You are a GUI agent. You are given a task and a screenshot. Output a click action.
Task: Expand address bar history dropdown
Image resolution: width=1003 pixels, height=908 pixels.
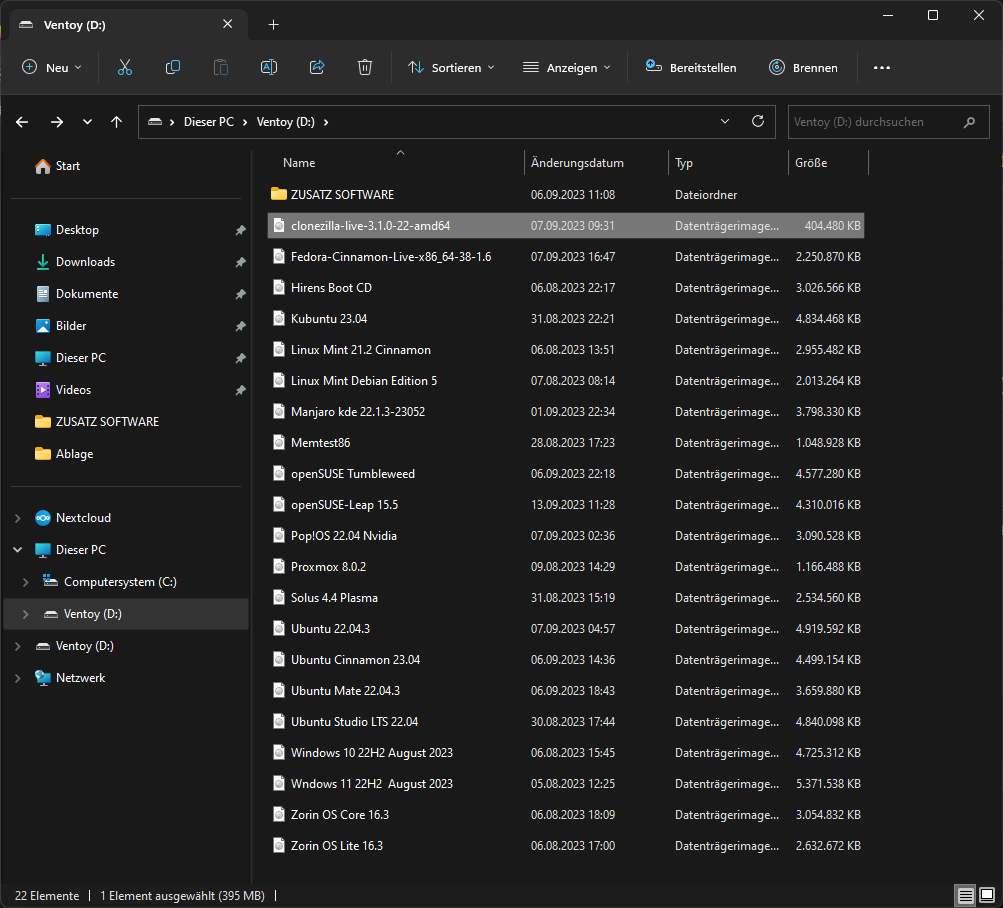pos(725,121)
